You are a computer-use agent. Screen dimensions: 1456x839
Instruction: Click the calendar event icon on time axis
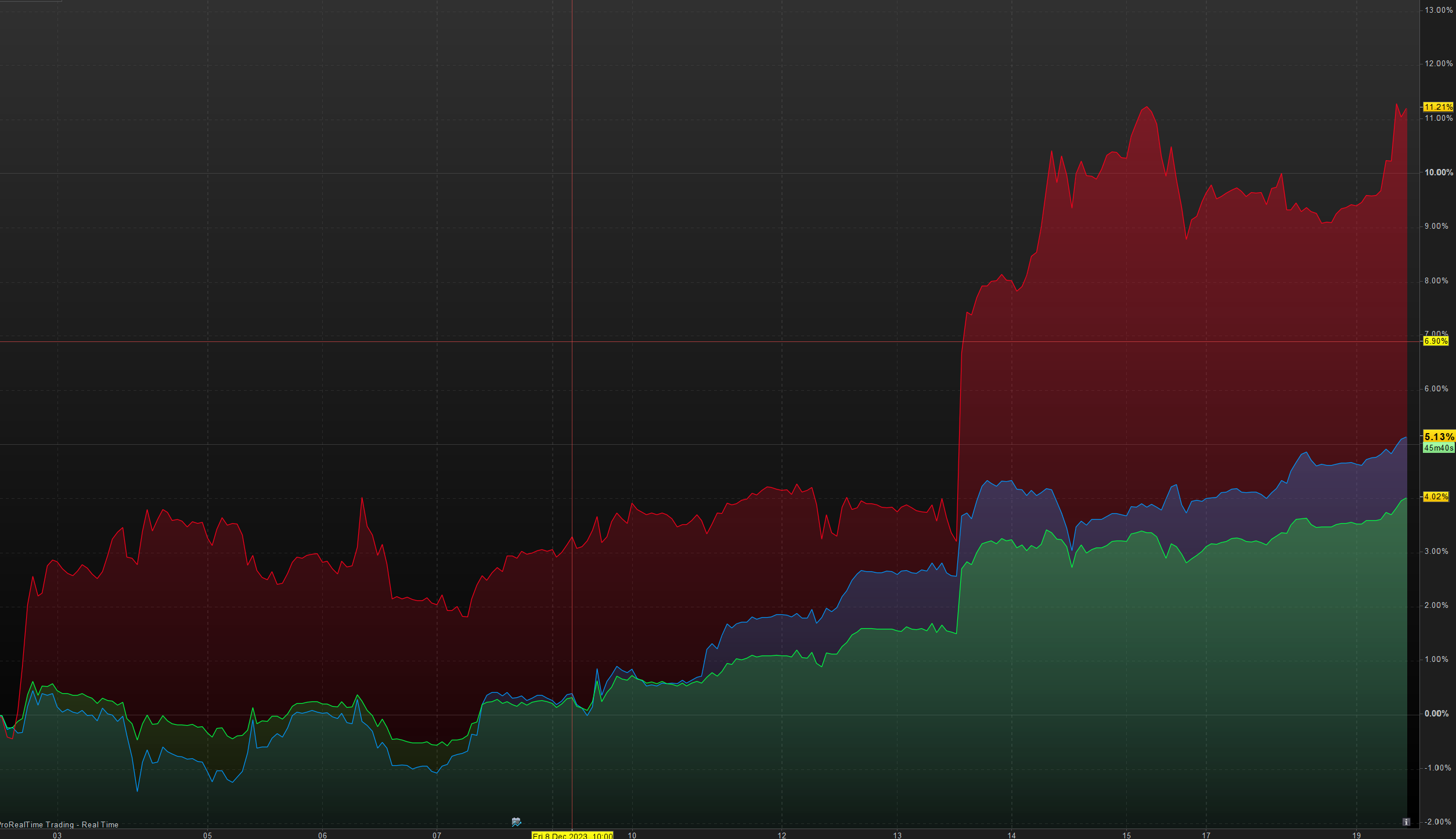(x=516, y=822)
